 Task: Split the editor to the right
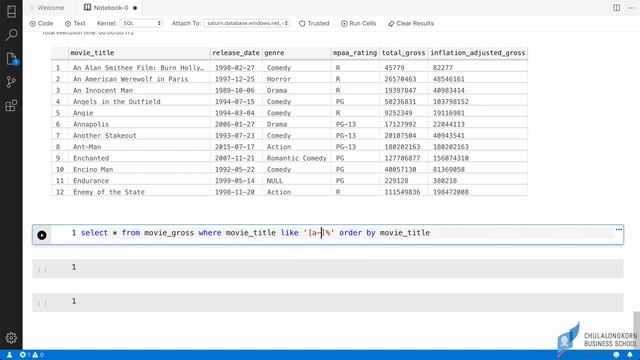pyautogui.click(x=616, y=8)
